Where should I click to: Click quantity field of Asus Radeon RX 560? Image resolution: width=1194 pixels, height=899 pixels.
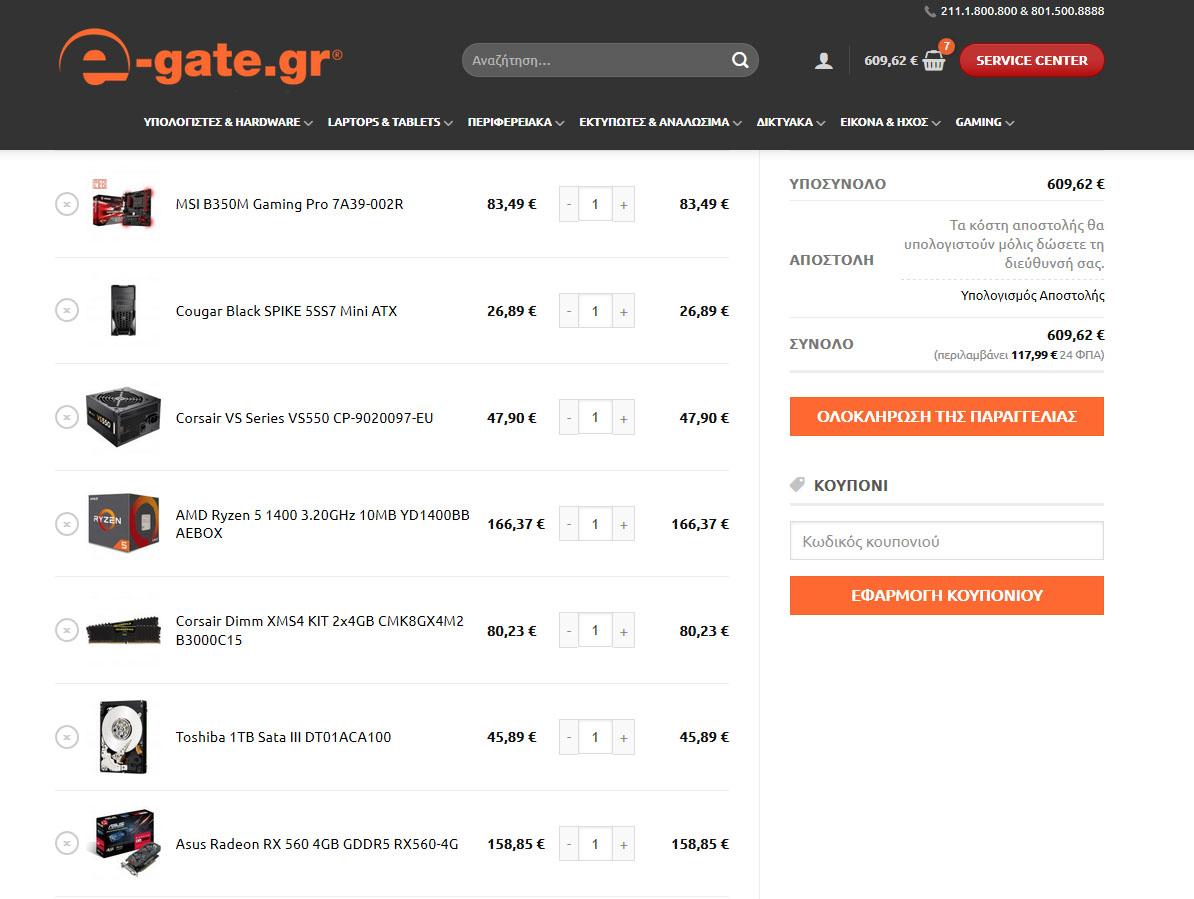tap(595, 844)
